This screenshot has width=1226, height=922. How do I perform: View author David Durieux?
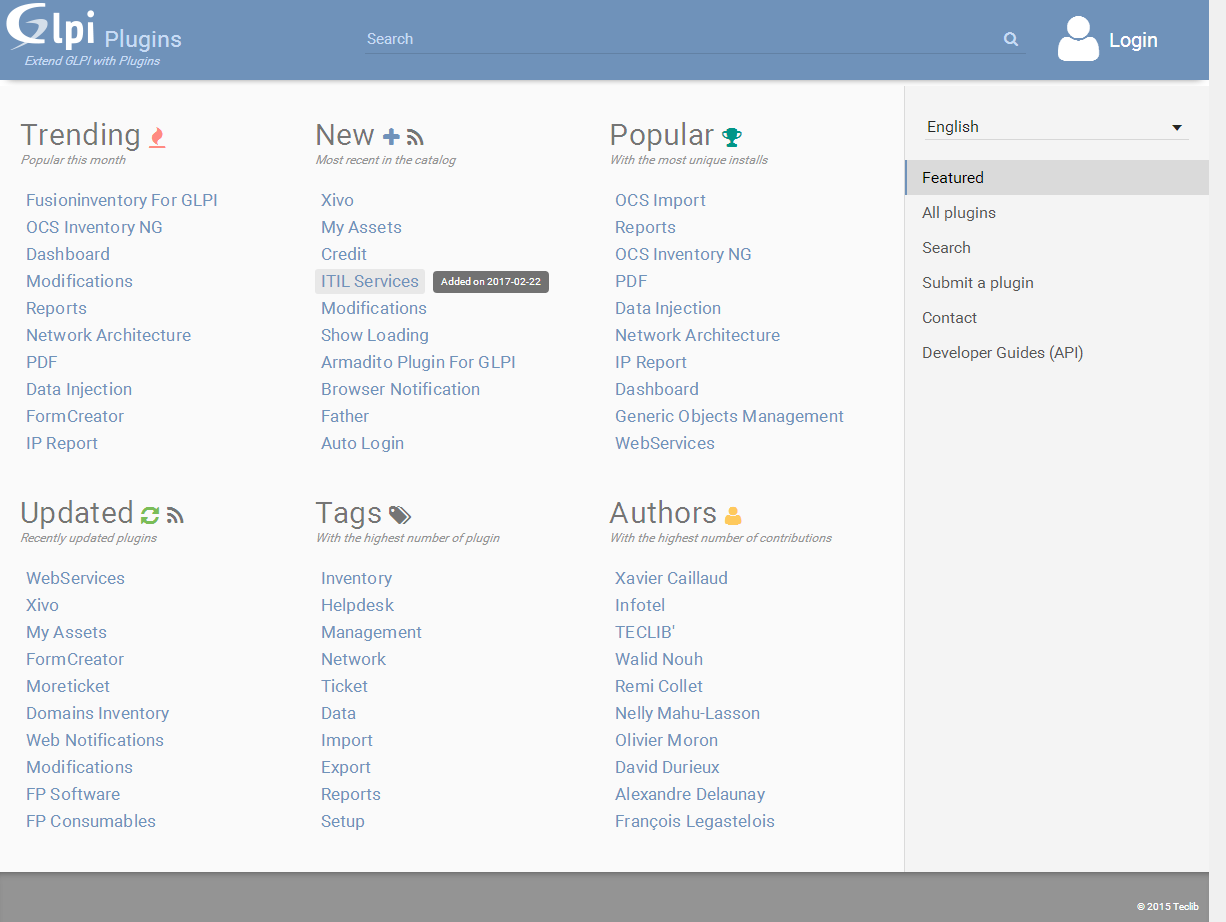click(667, 767)
